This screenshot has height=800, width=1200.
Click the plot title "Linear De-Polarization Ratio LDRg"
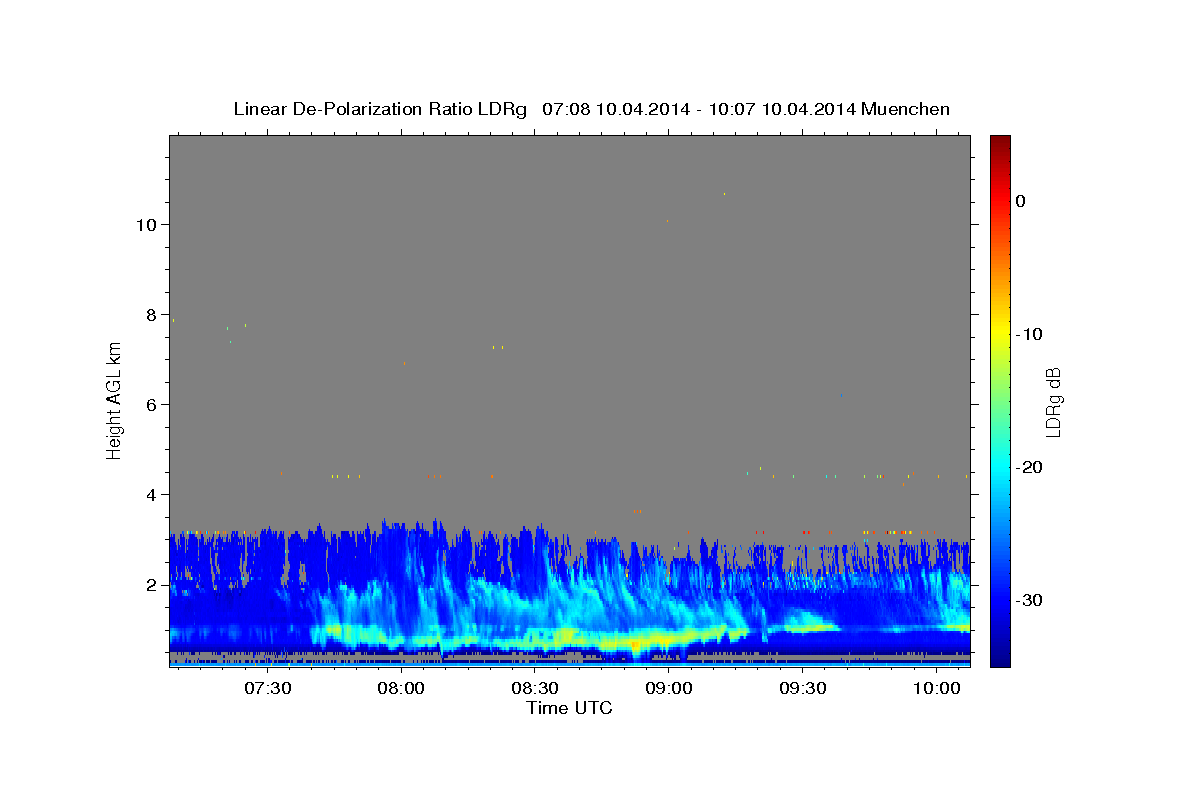pyautogui.click(x=380, y=109)
